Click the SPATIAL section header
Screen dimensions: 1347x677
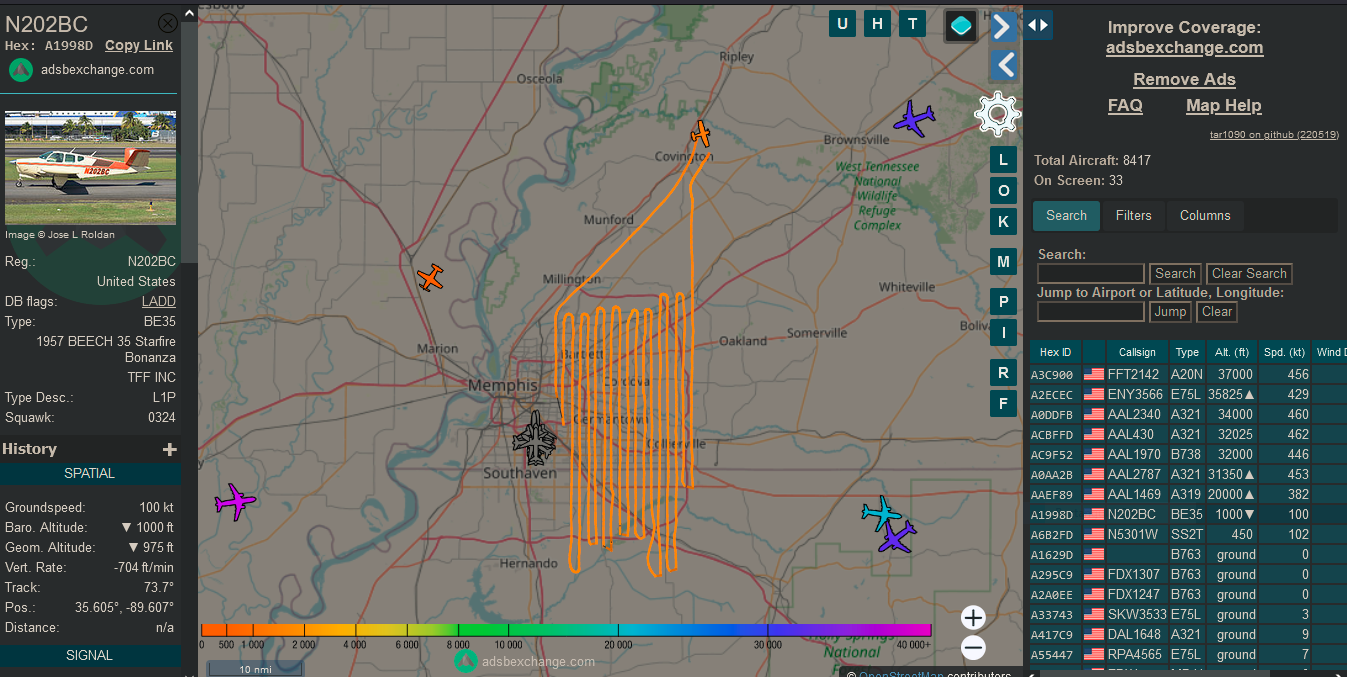(x=90, y=474)
